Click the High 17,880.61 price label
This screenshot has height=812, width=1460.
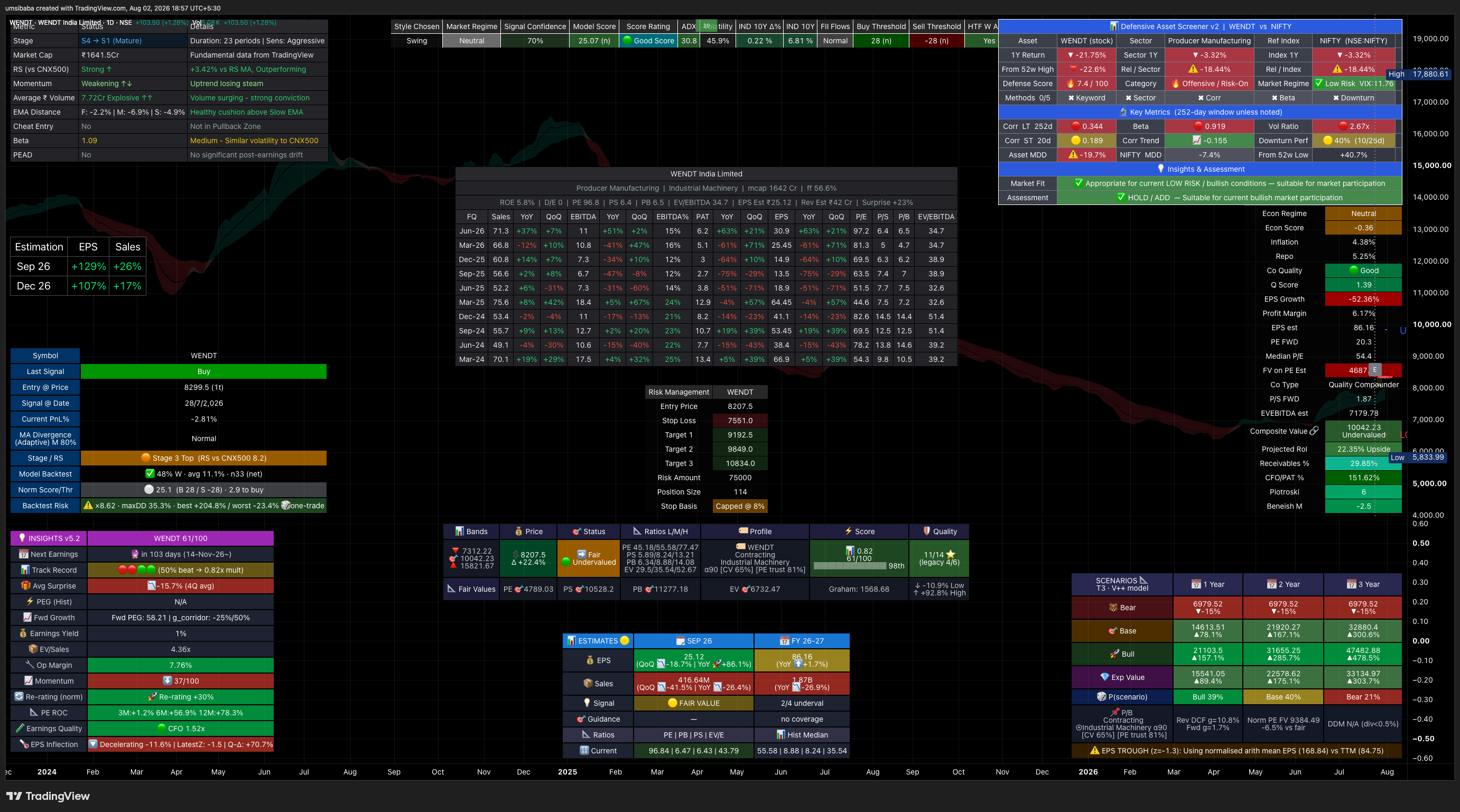(1418, 73)
